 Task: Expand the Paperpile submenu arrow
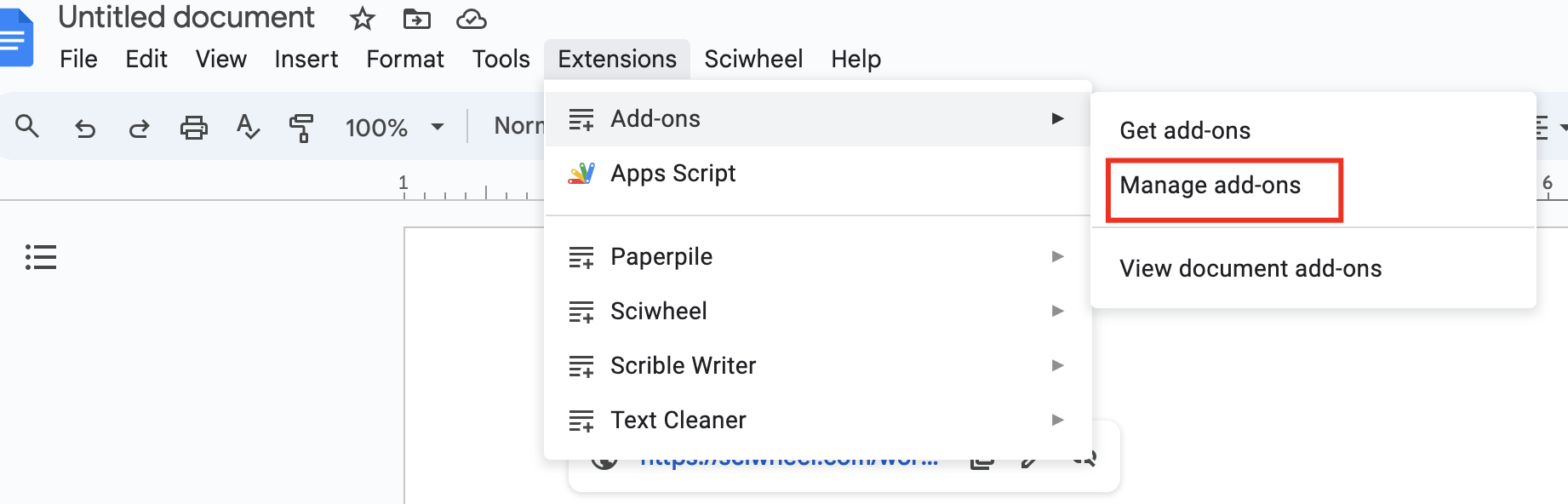1057,256
